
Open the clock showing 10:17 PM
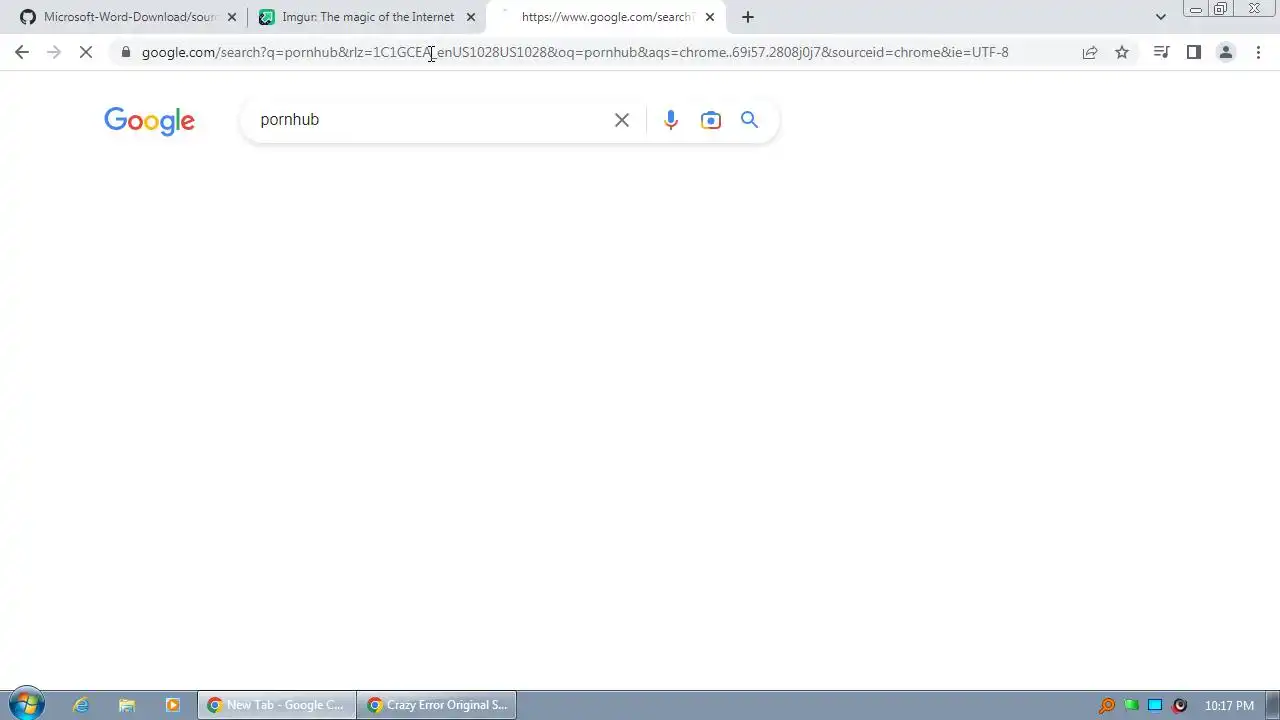click(1229, 705)
